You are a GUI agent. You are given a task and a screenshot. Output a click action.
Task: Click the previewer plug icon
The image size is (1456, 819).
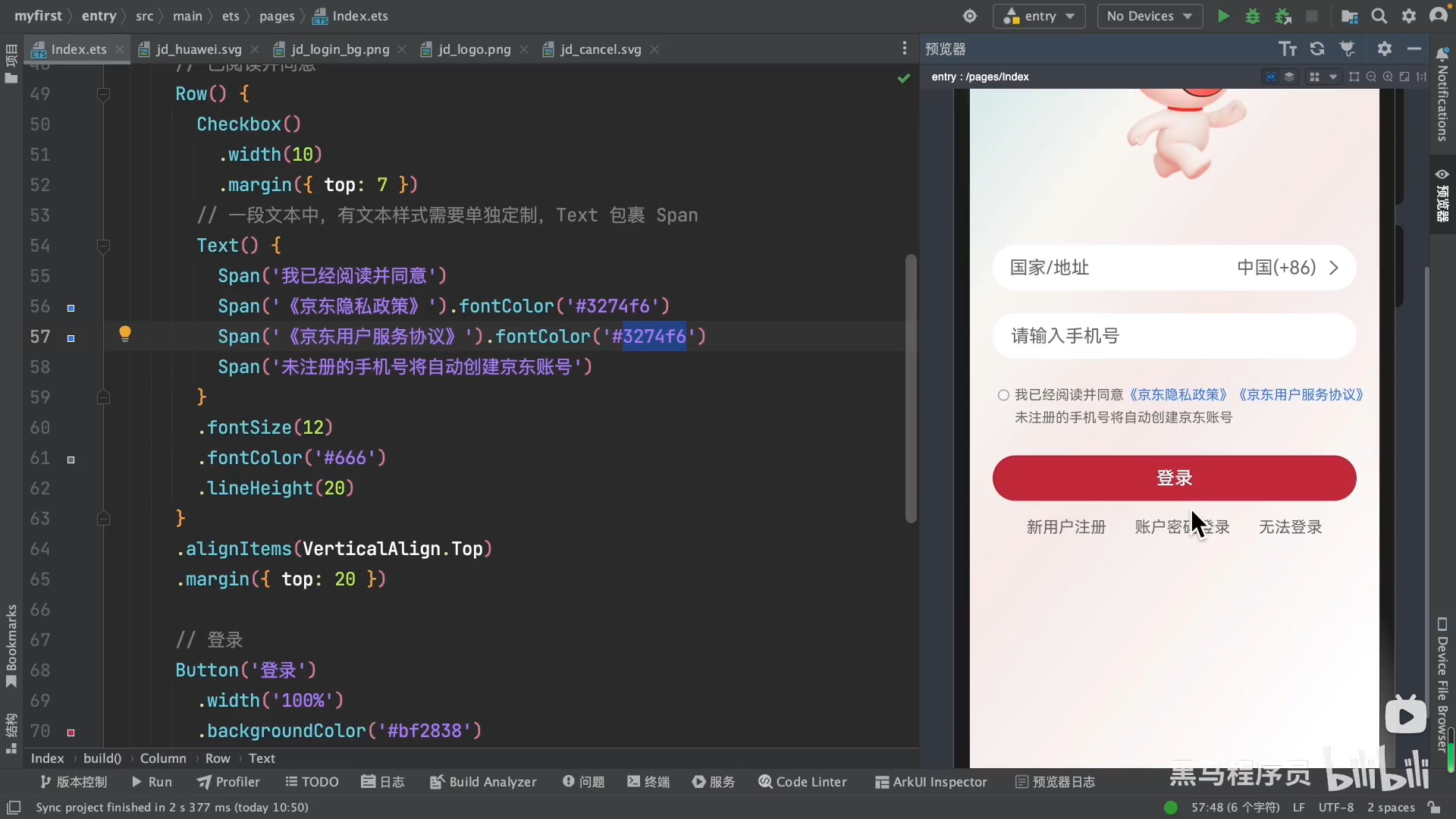pos(1348,49)
